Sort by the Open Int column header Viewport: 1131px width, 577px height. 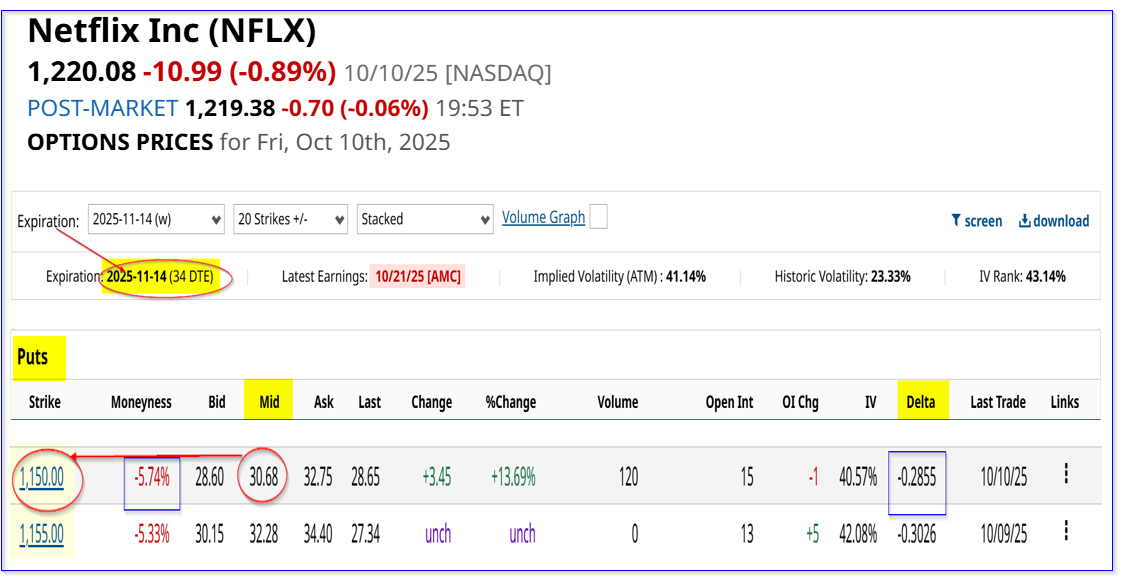coord(729,402)
